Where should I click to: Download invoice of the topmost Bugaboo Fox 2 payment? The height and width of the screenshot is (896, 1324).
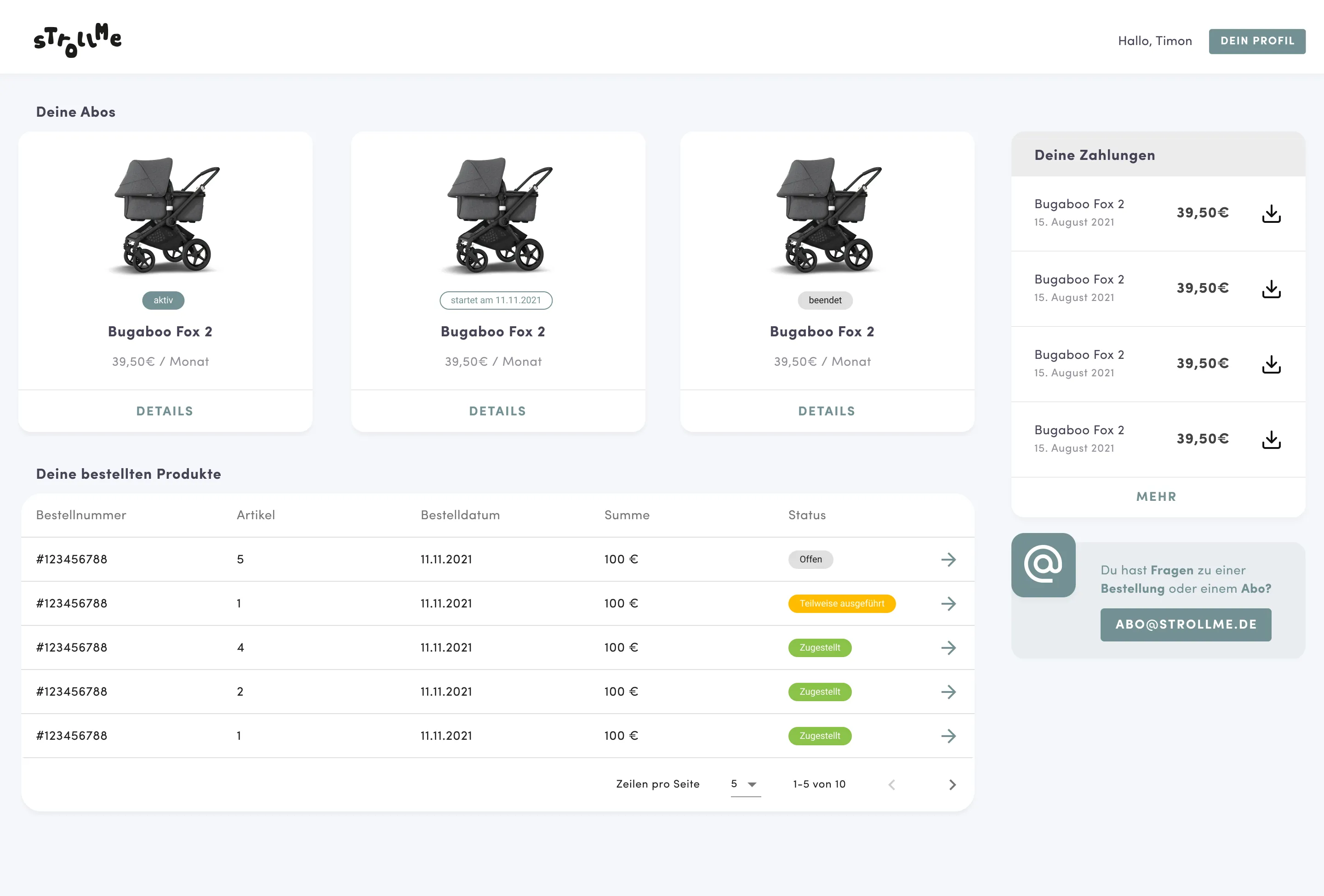[x=1271, y=214]
